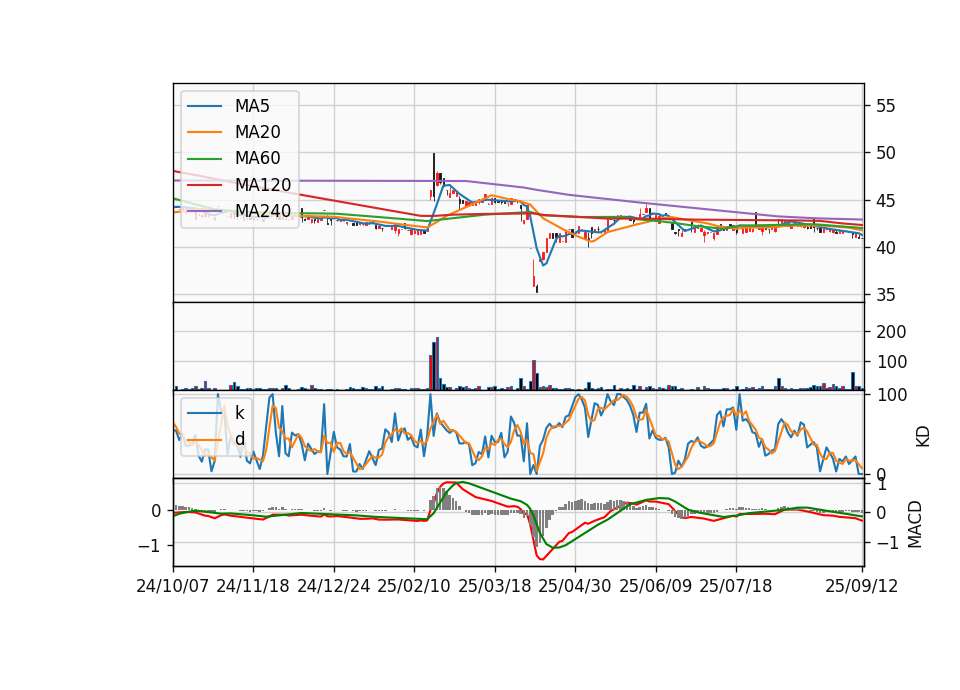The width and height of the screenshot is (960, 690).
Task: Click the MA120 legend label
Action: tap(263, 185)
